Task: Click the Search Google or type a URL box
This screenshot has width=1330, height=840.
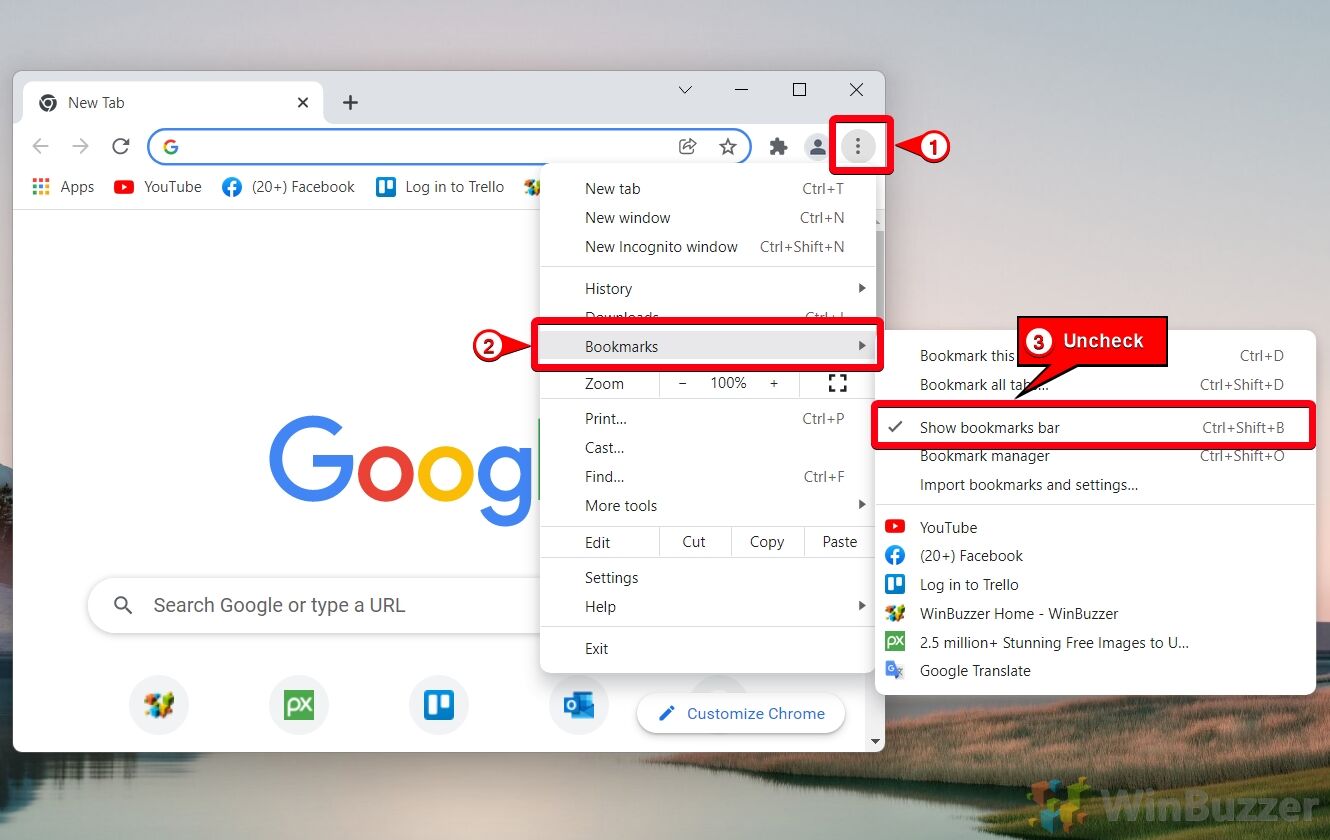Action: tap(320, 605)
